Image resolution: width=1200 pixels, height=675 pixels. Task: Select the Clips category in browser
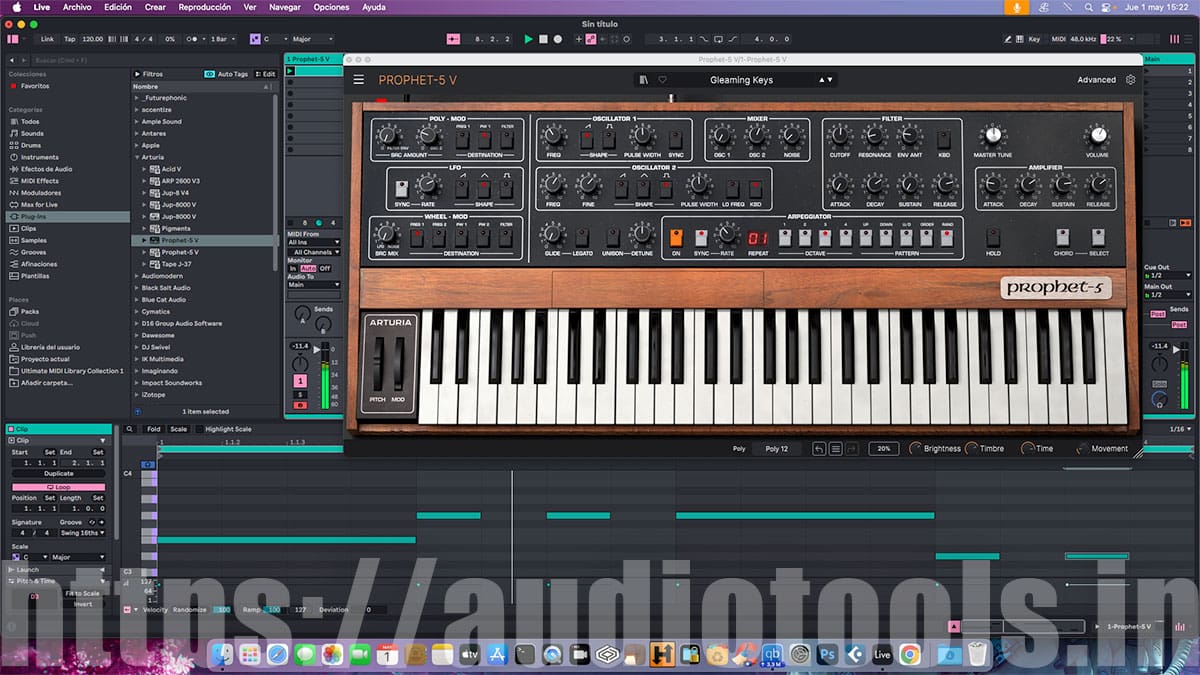pos(28,228)
